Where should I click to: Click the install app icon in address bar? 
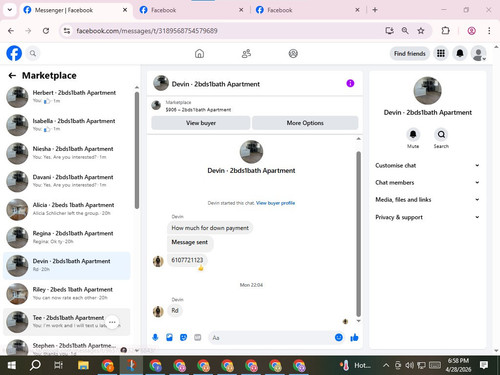[x=389, y=31]
